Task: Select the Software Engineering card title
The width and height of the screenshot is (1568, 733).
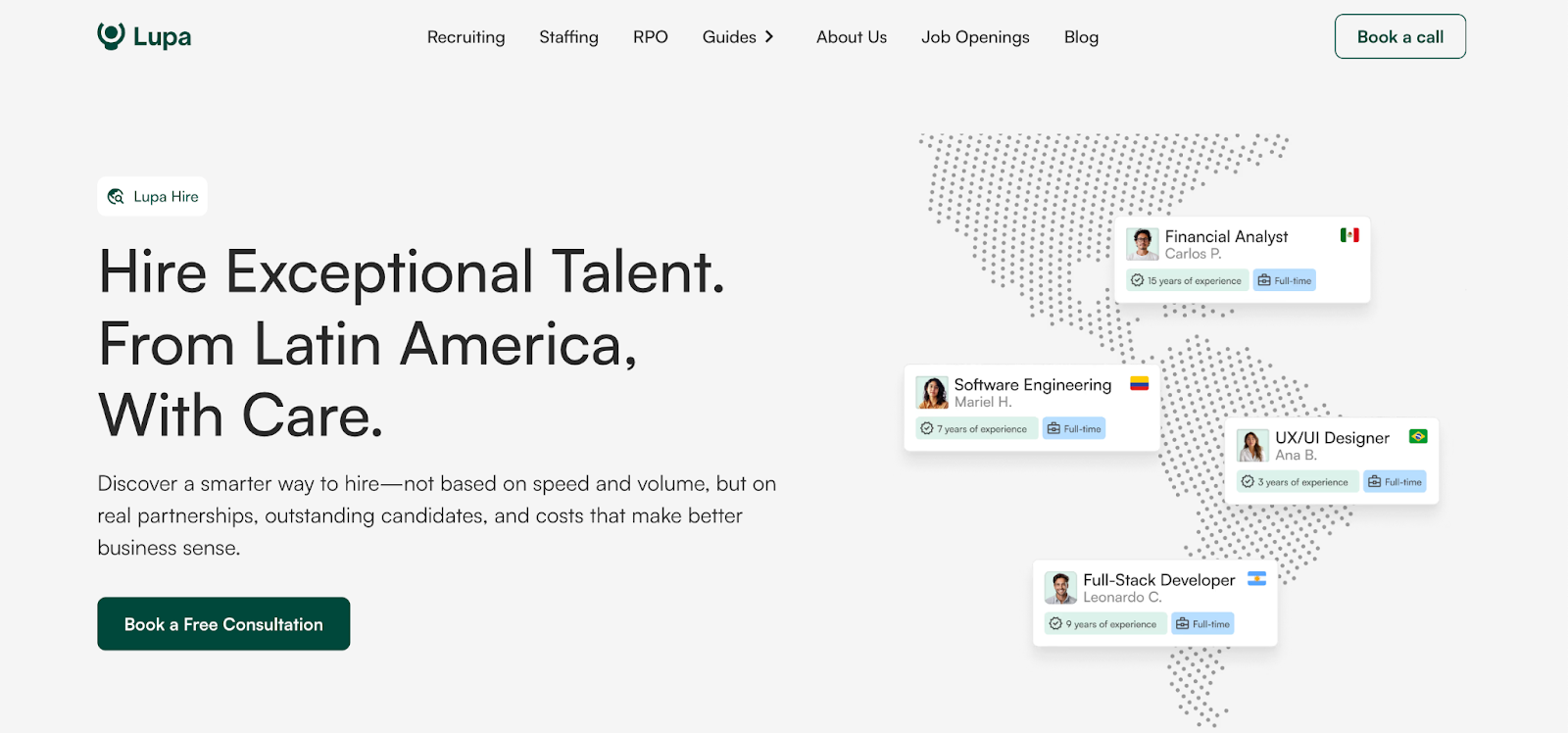Action: pos(1033,384)
